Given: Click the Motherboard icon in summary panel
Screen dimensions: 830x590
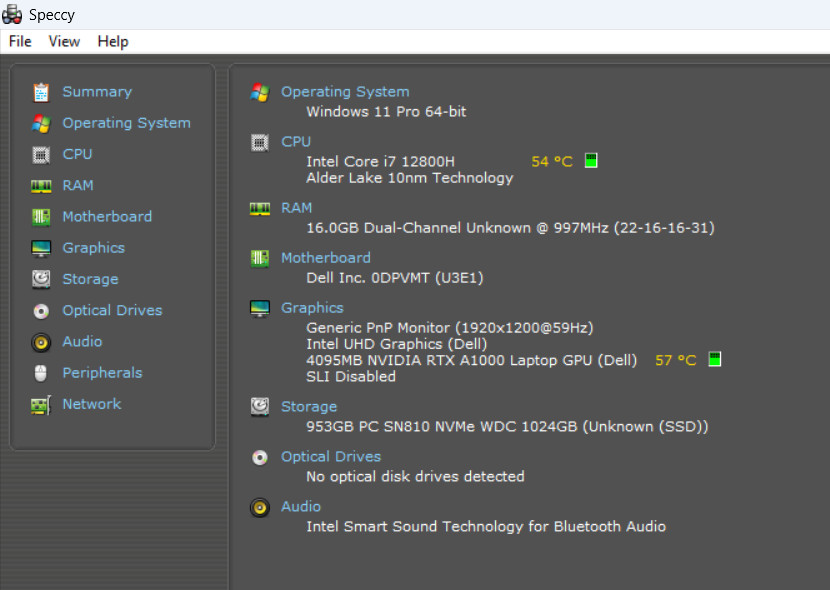Looking at the screenshot, I should [x=260, y=258].
